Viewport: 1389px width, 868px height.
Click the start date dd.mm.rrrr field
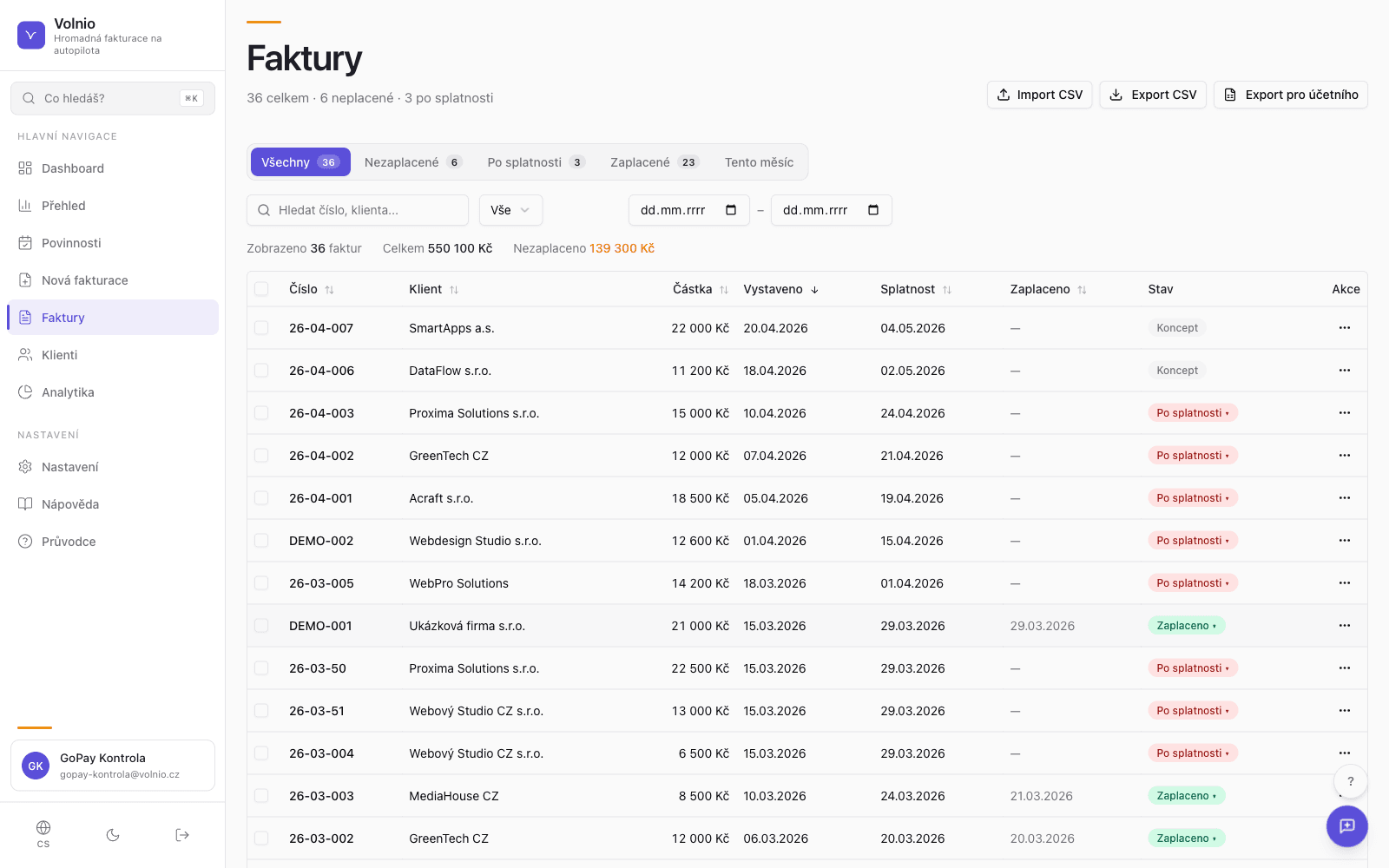coord(689,210)
